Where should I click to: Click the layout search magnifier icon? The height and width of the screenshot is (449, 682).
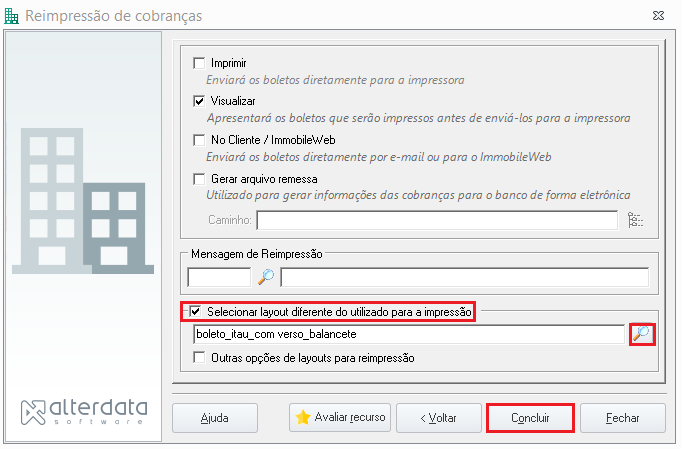(642, 334)
